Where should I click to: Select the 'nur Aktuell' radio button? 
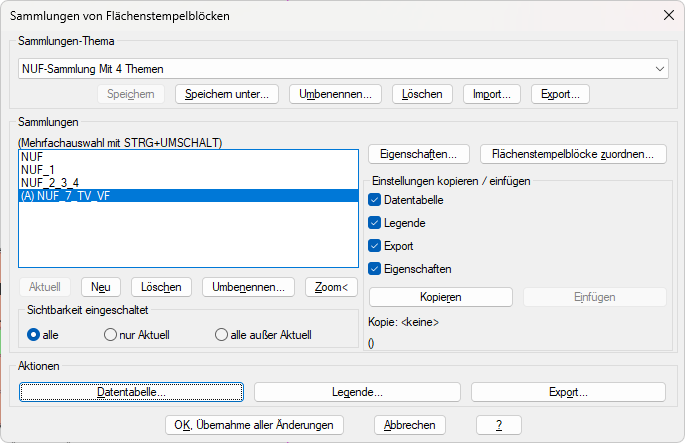coord(111,335)
